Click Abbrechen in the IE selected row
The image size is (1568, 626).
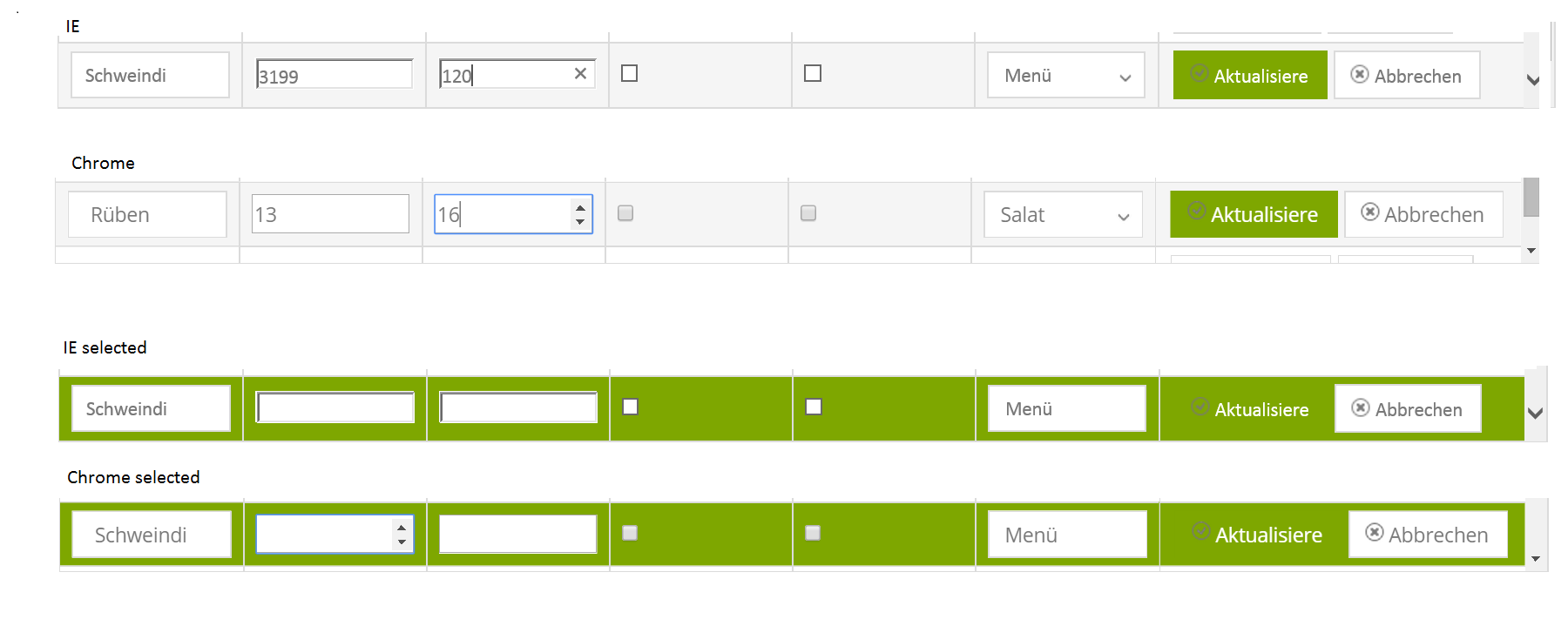click(1408, 409)
